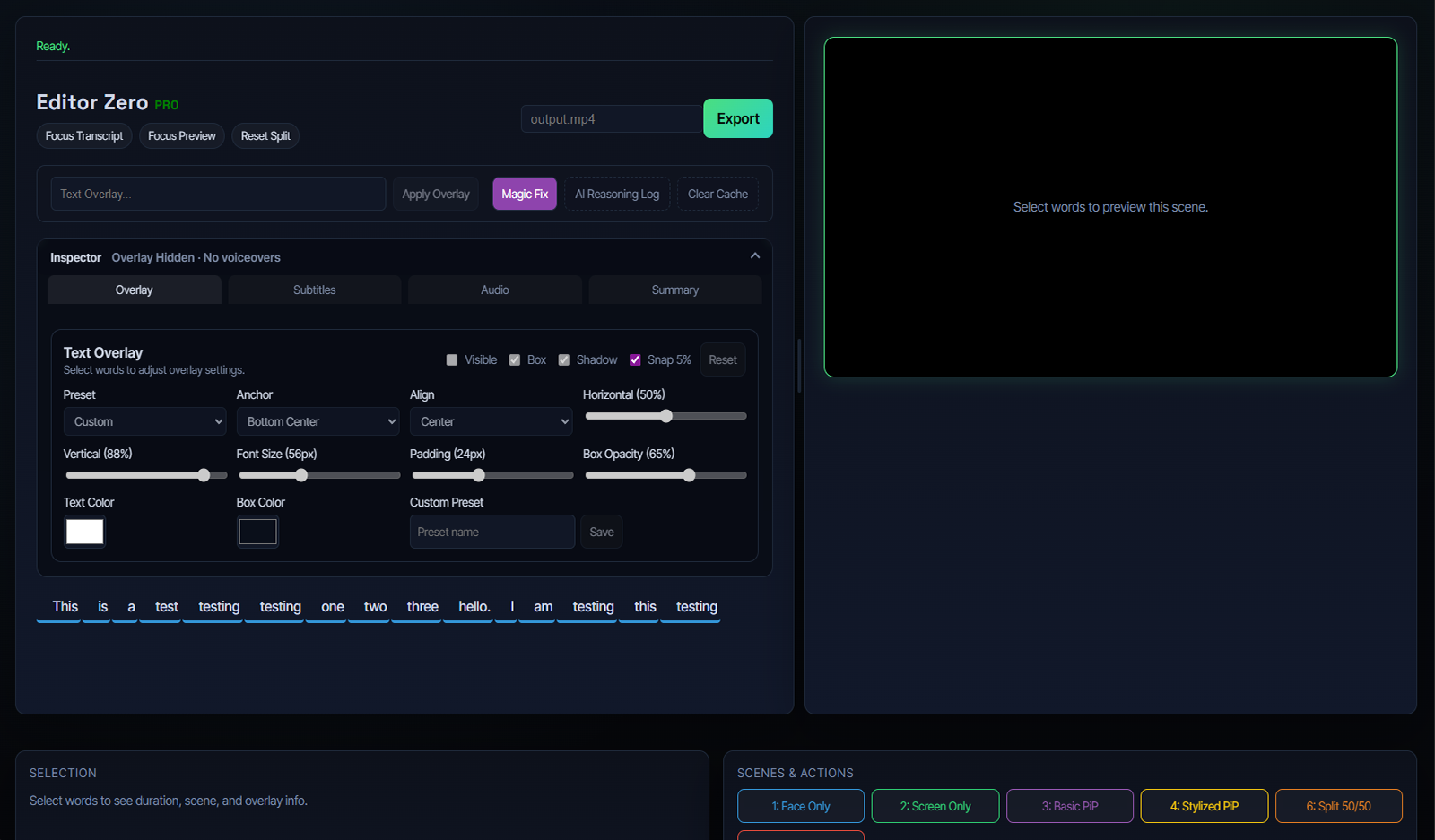Uncheck the Shadow checkbox
Image resolution: width=1435 pixels, height=840 pixels.
(564, 359)
